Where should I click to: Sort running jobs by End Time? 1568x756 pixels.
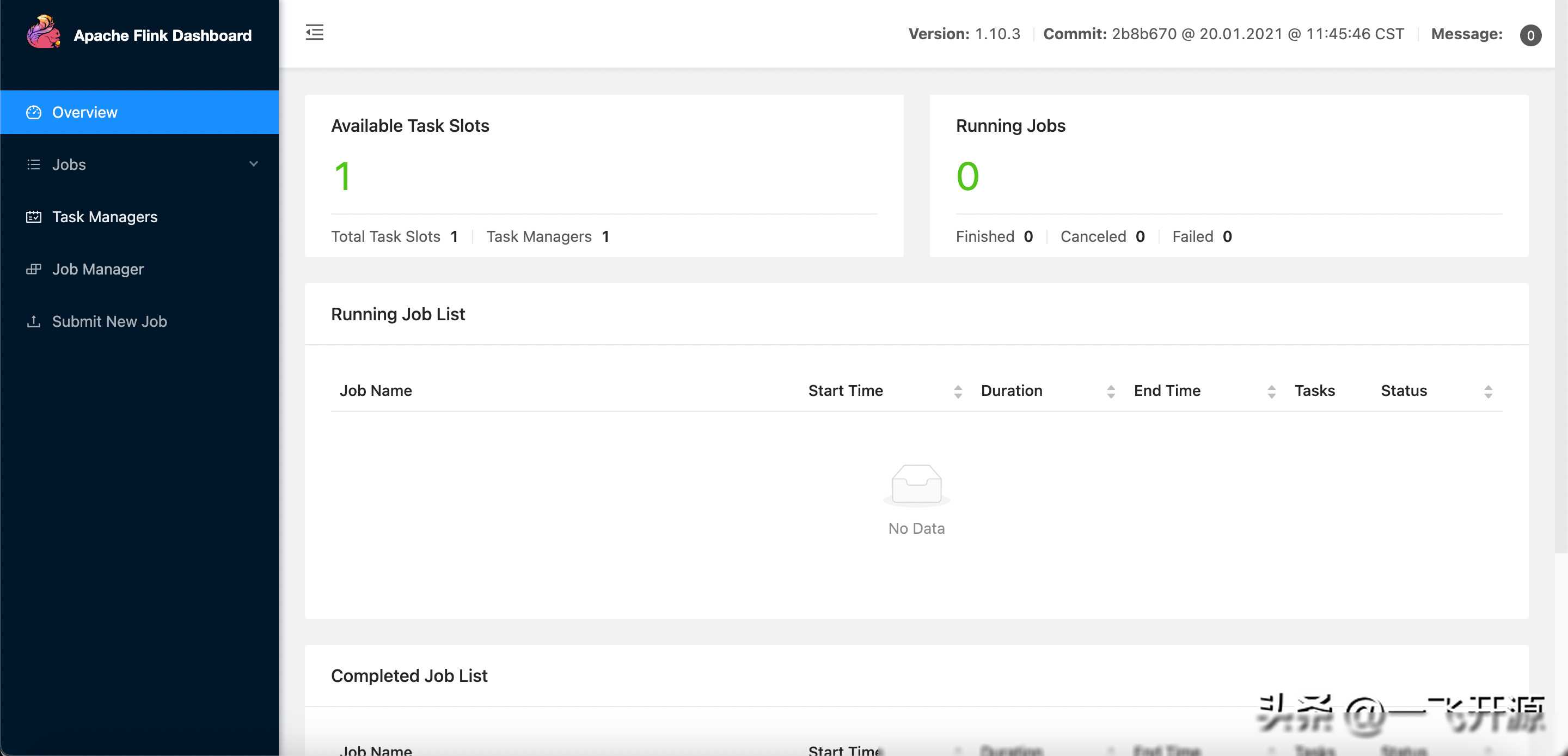click(1271, 392)
